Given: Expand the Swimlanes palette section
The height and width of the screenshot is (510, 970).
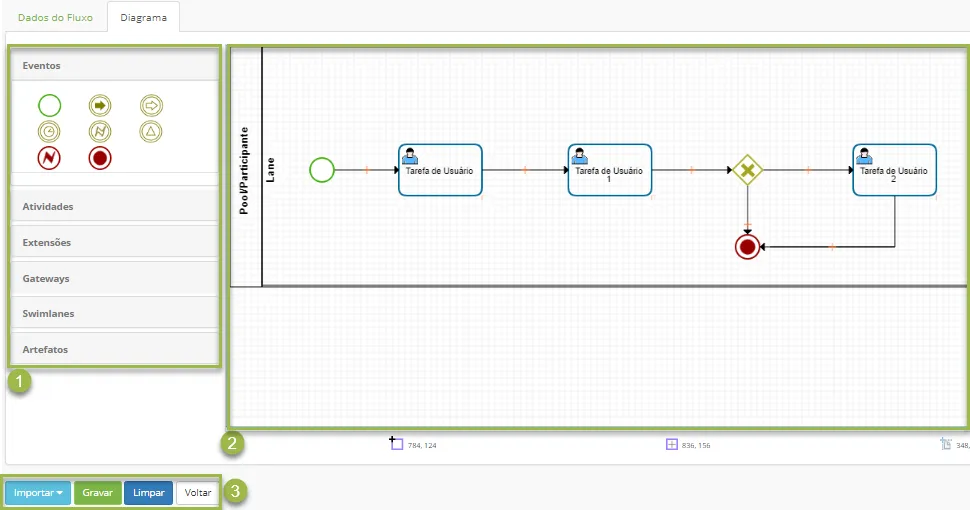Looking at the screenshot, I should click(x=114, y=313).
